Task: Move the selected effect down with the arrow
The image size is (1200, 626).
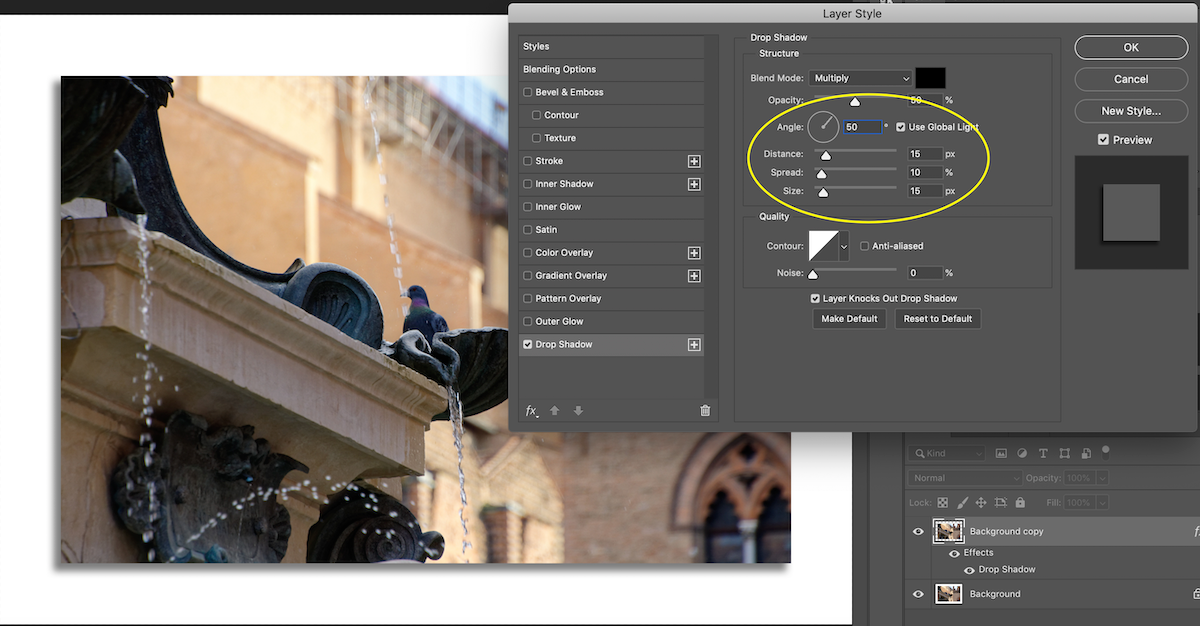Action: [x=578, y=411]
